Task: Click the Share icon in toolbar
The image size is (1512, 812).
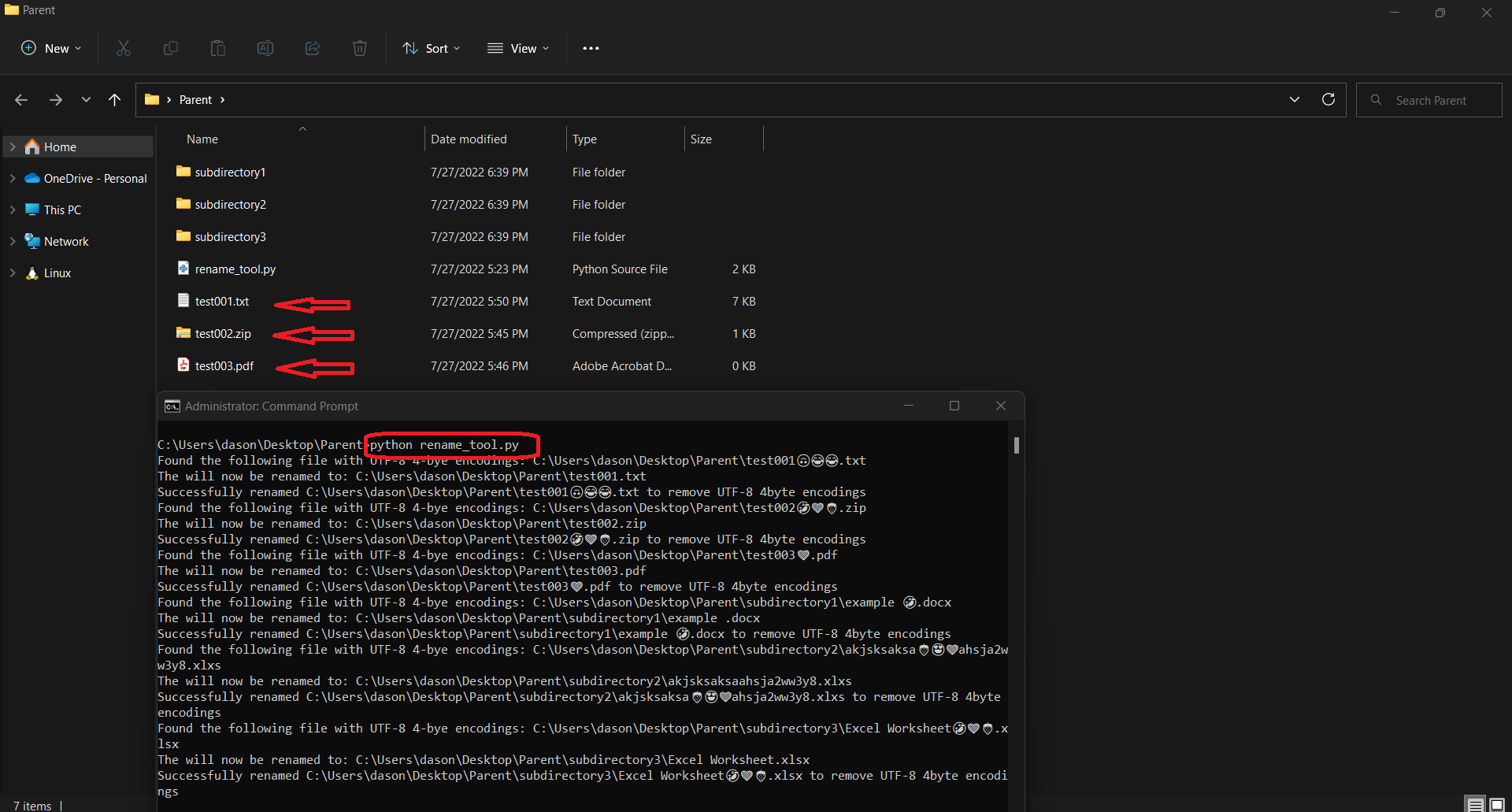Action: tap(313, 48)
